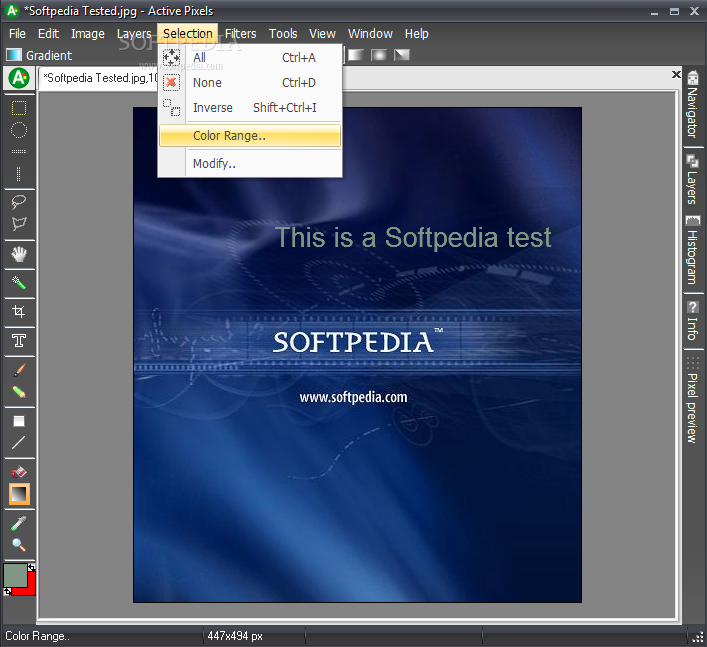Open the Modify.. selection option
The width and height of the screenshot is (707, 647).
pyautogui.click(x=250, y=163)
